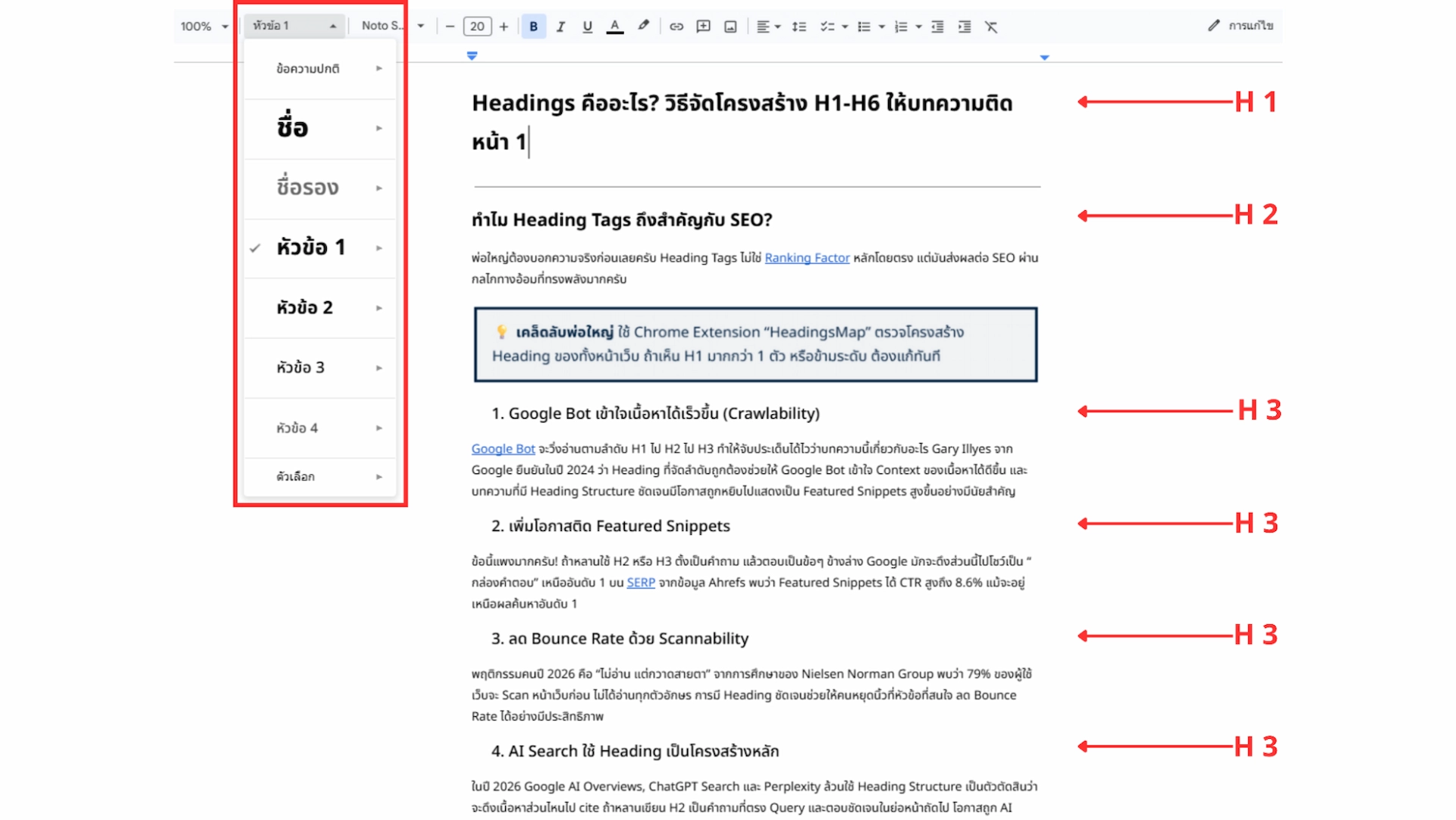Select ข้อความปกติ from the style menu
The height and width of the screenshot is (820, 1456).
(x=320, y=69)
